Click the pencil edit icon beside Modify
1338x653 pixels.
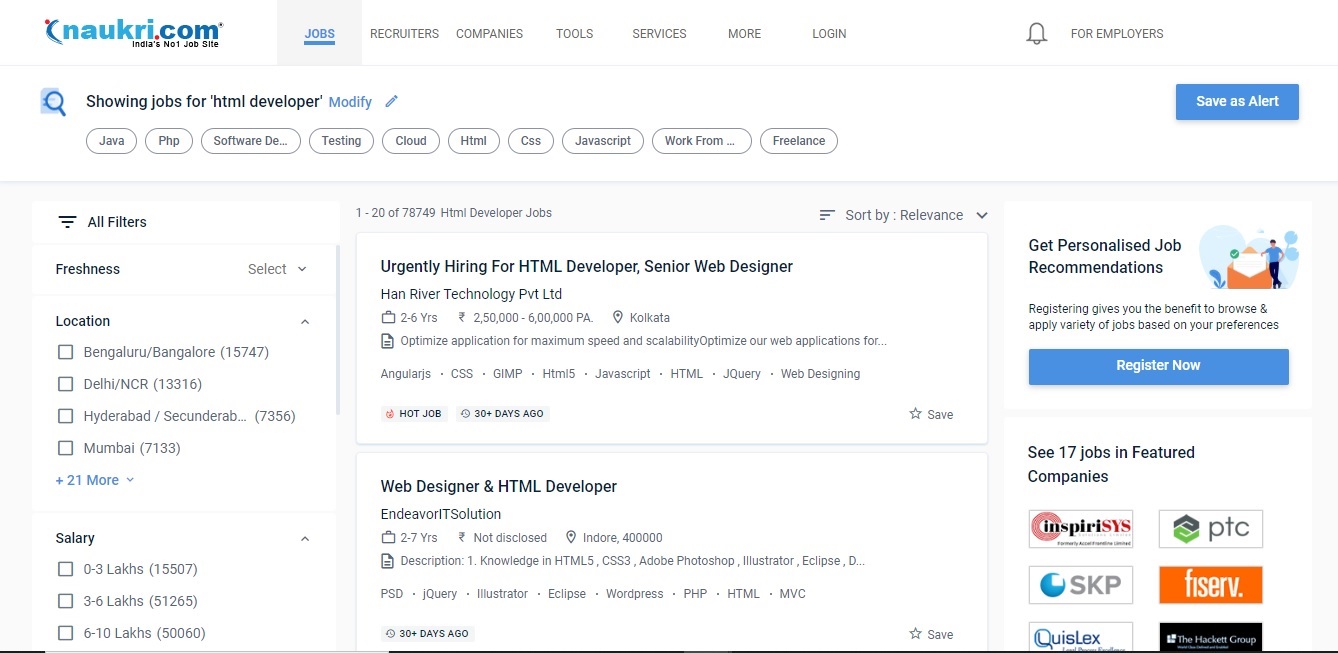point(391,101)
